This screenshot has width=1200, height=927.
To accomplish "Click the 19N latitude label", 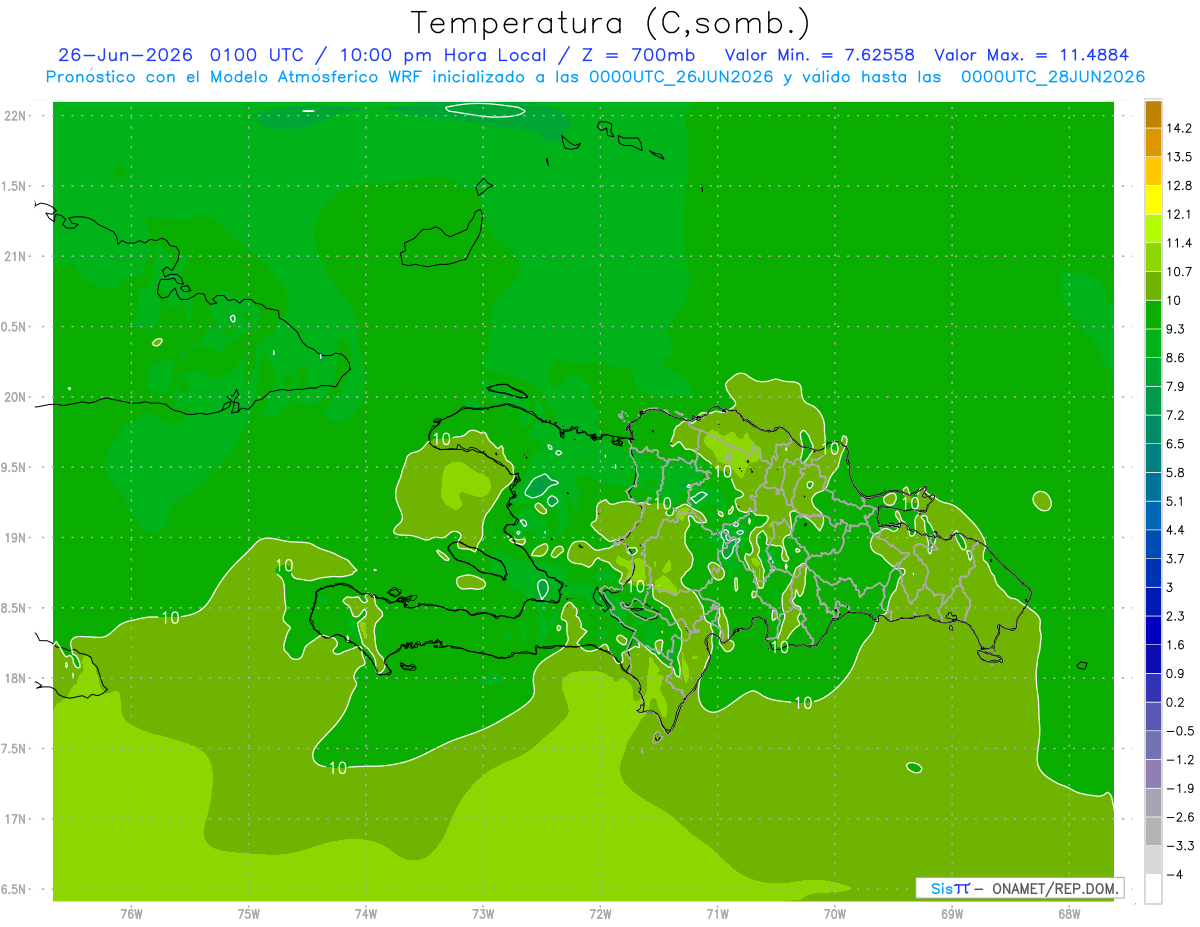I will tap(17, 538).
